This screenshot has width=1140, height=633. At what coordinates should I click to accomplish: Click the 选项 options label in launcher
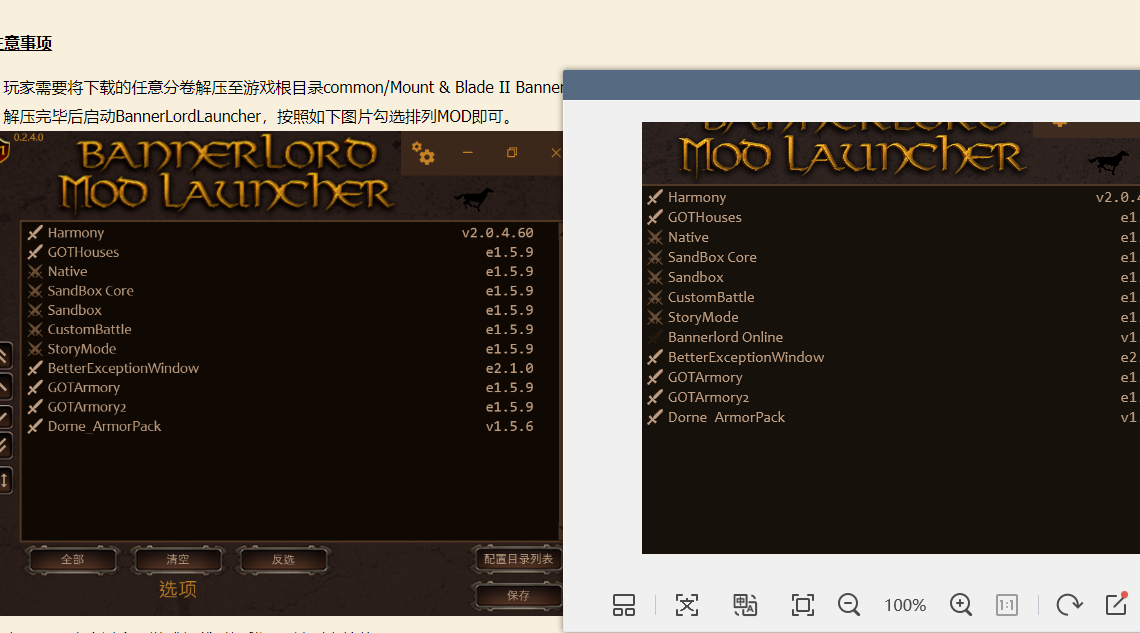[x=177, y=589]
